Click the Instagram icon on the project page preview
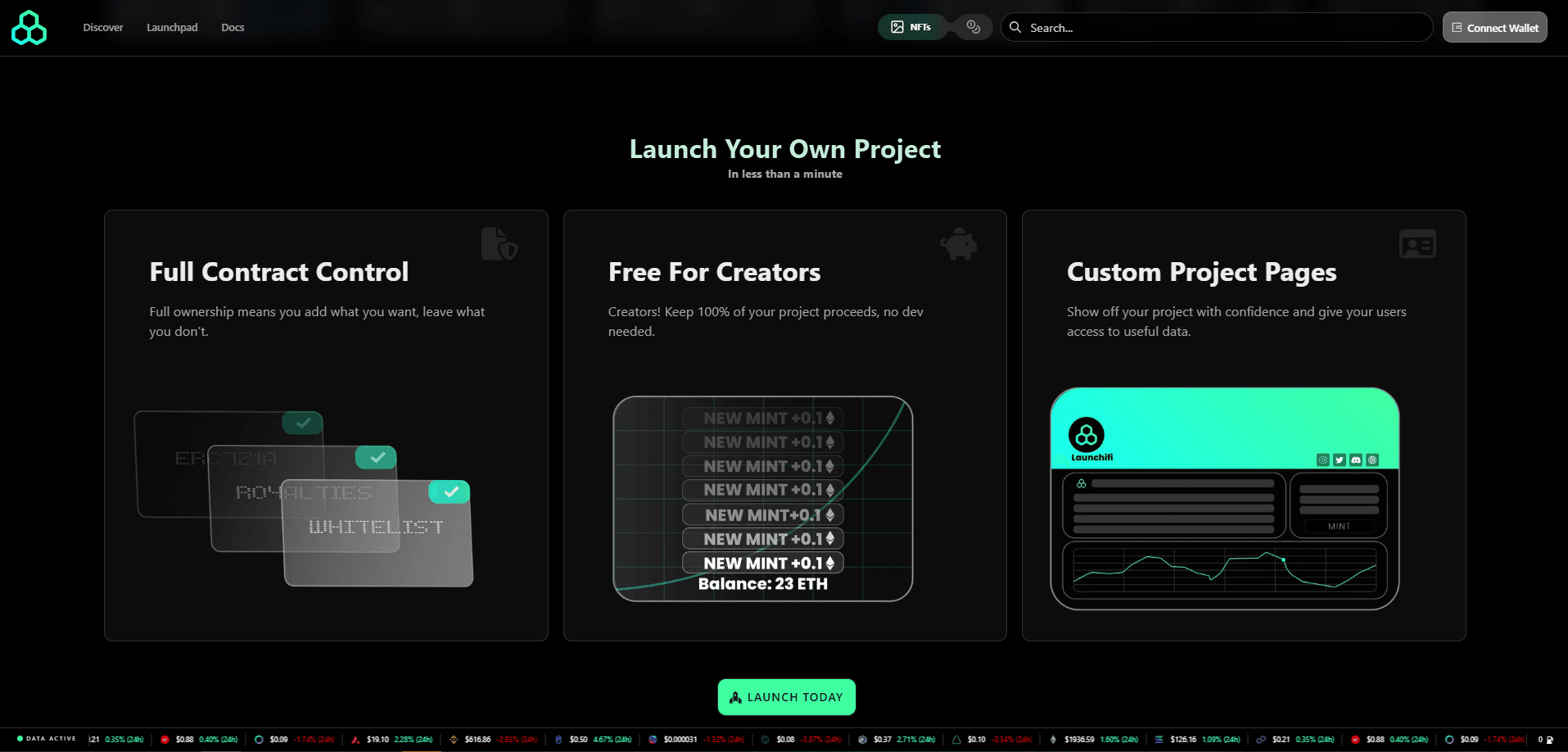The width and height of the screenshot is (1568, 752). tap(1322, 460)
